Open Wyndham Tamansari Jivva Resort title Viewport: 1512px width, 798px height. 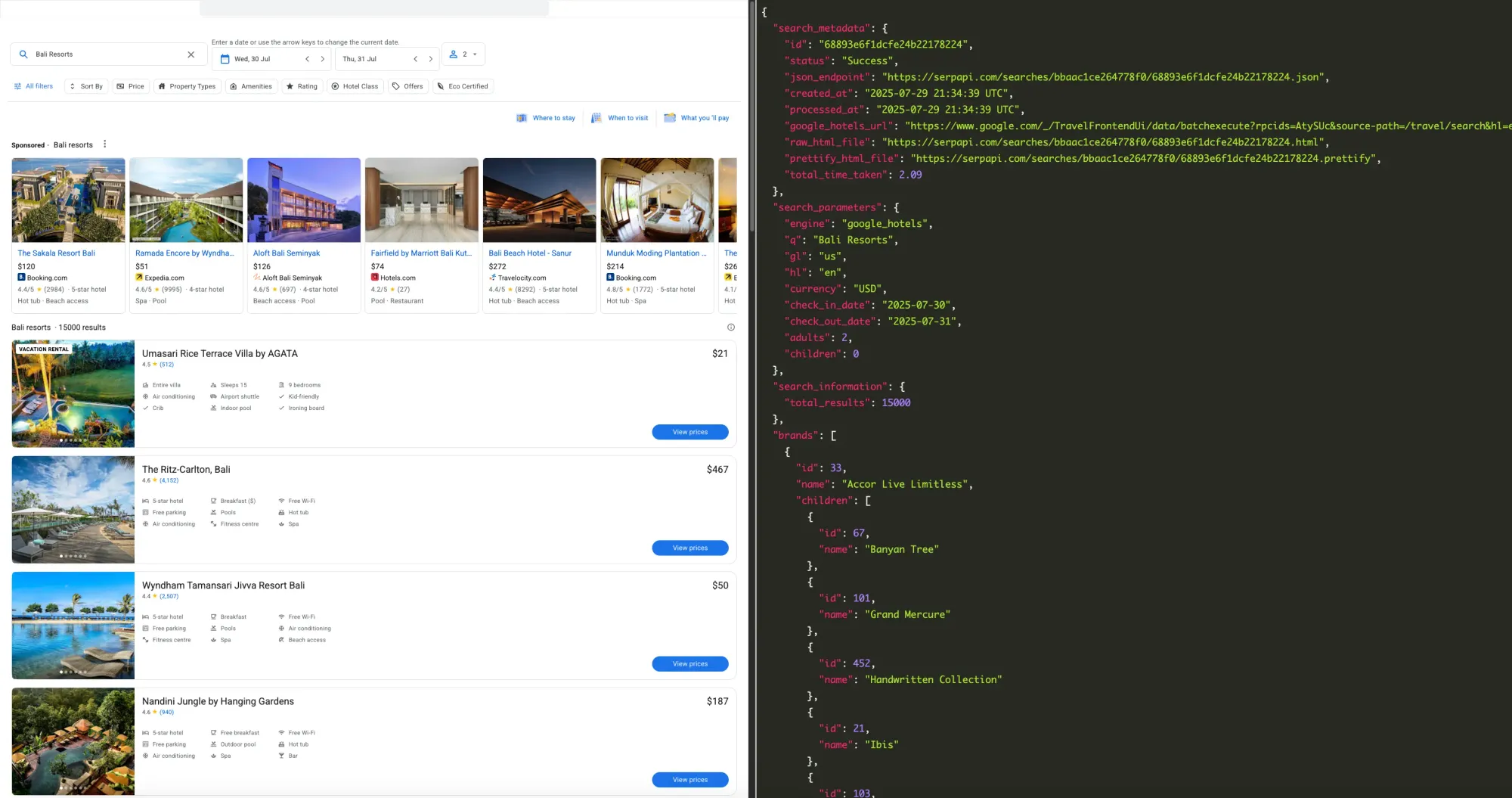(x=224, y=585)
